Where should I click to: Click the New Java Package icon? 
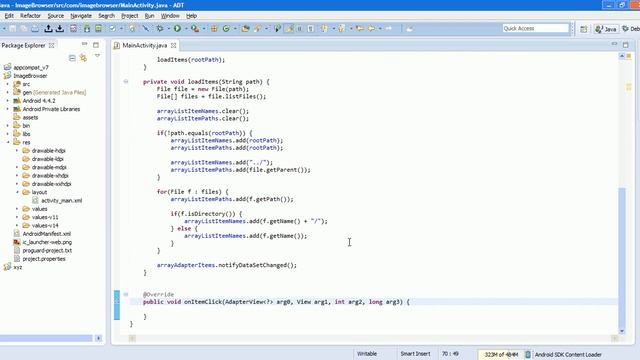pos(214,29)
